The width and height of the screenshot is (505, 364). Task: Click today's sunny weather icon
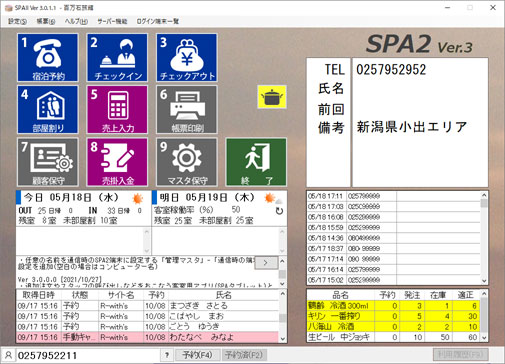[138, 198]
